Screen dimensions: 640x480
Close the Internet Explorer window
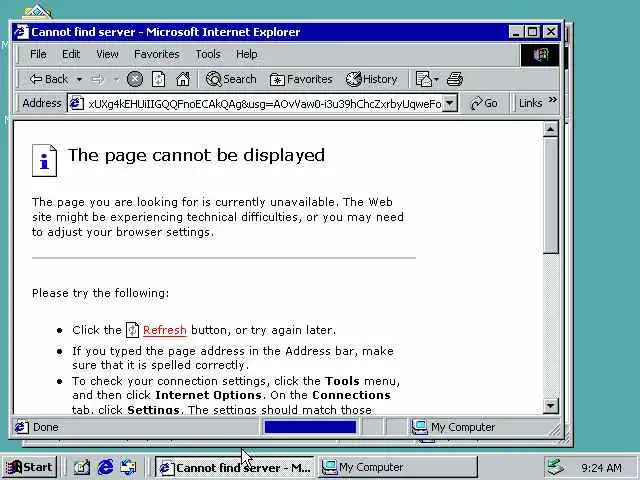pyautogui.click(x=551, y=32)
